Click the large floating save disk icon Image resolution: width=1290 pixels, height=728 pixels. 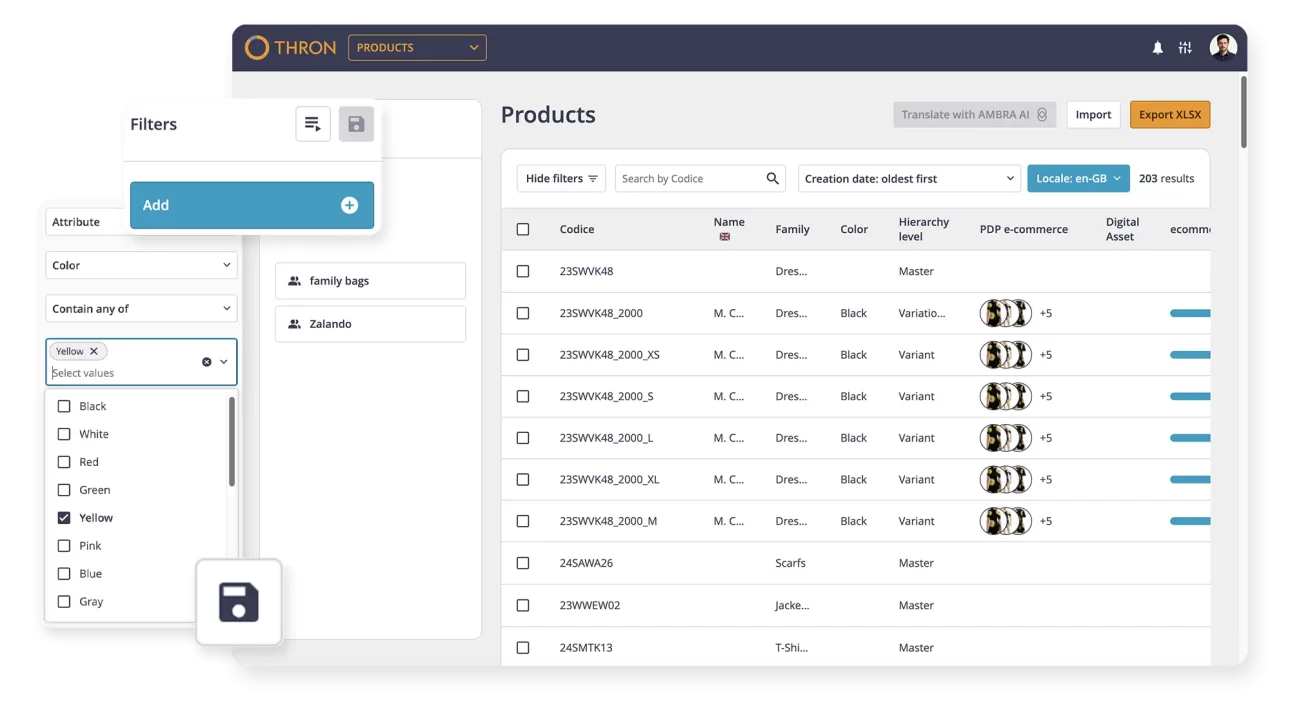pos(239,602)
